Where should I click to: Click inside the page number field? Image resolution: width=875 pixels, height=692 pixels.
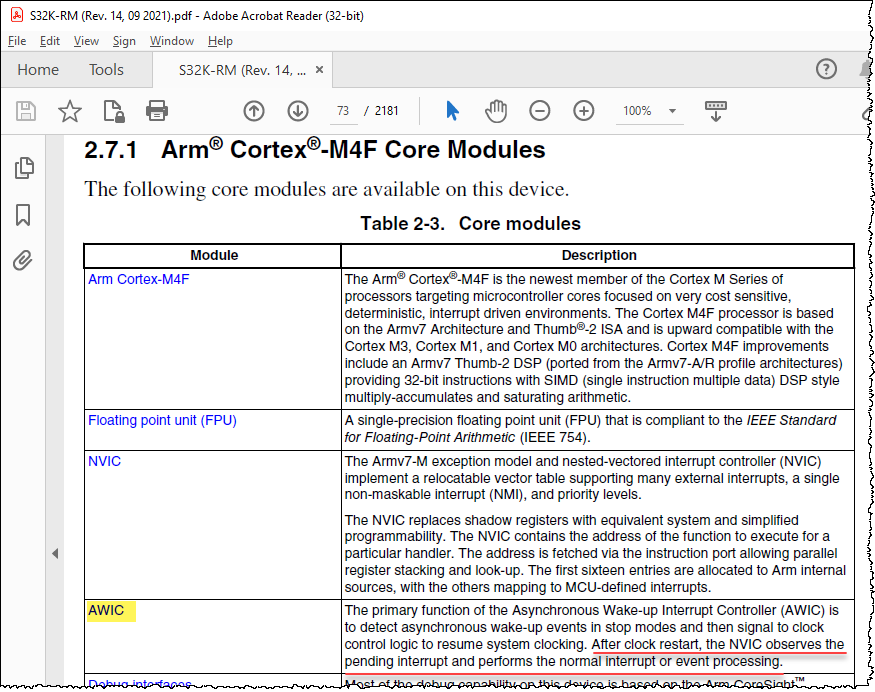pyautogui.click(x=343, y=111)
